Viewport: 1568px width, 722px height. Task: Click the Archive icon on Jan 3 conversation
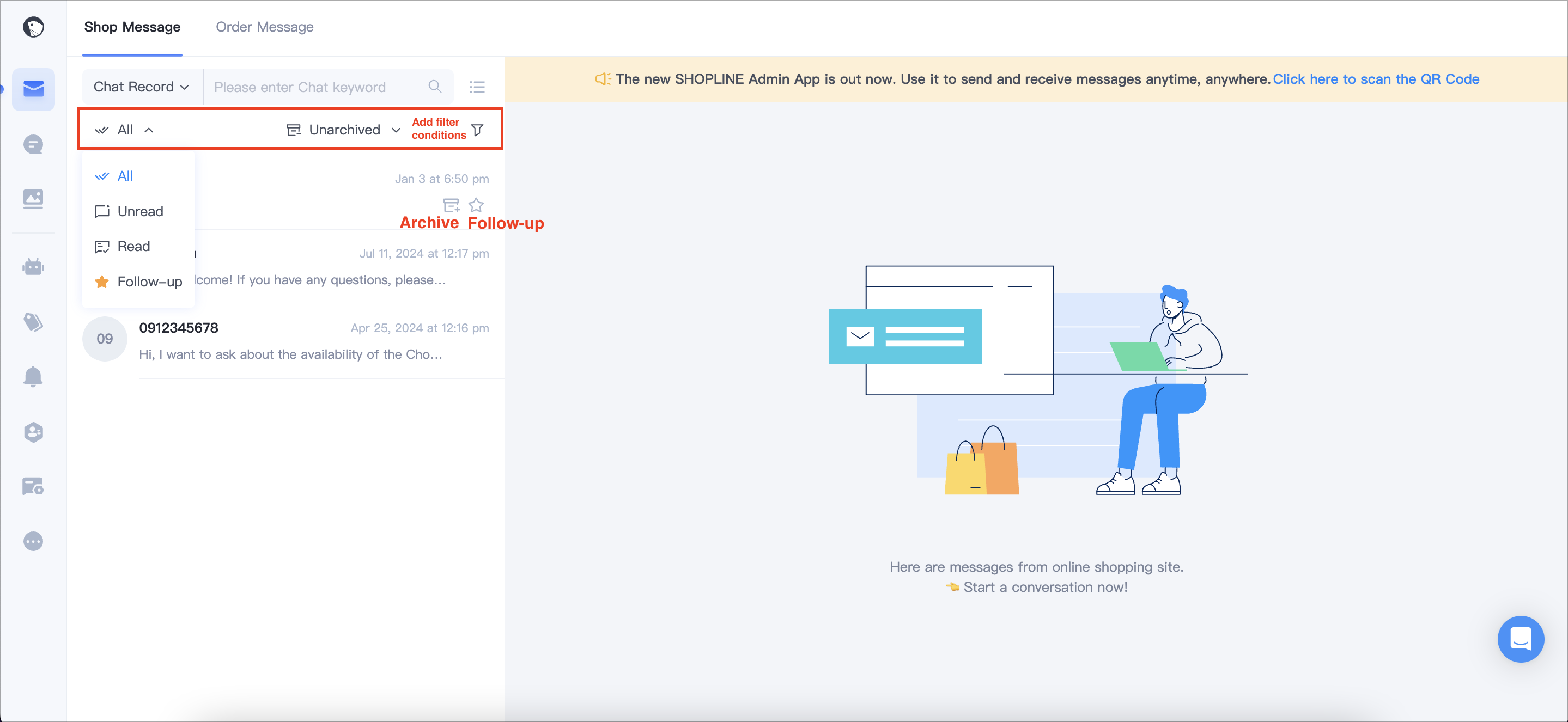click(451, 205)
